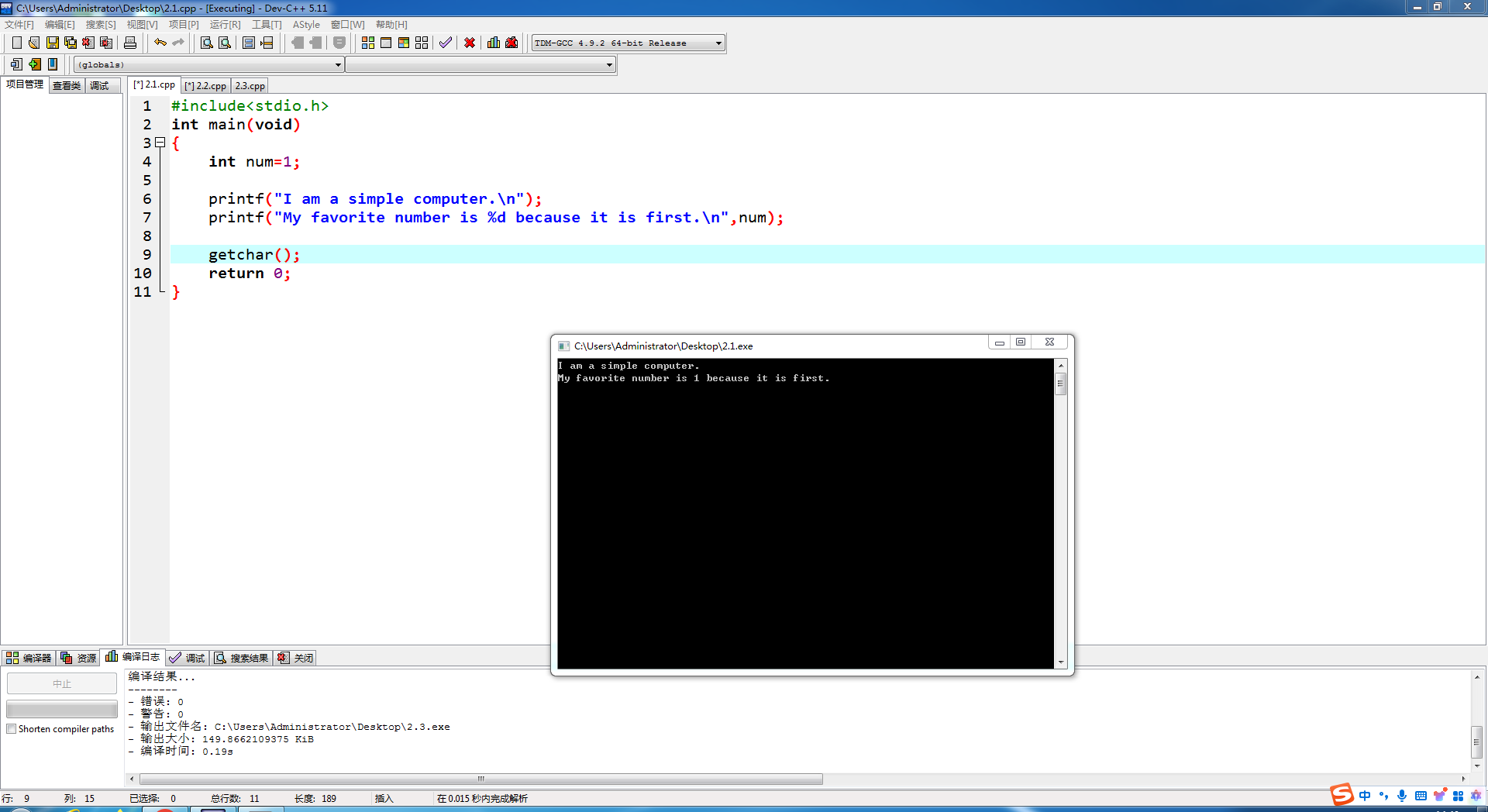Open the Sogou soft keyboard icon

tap(1421, 796)
